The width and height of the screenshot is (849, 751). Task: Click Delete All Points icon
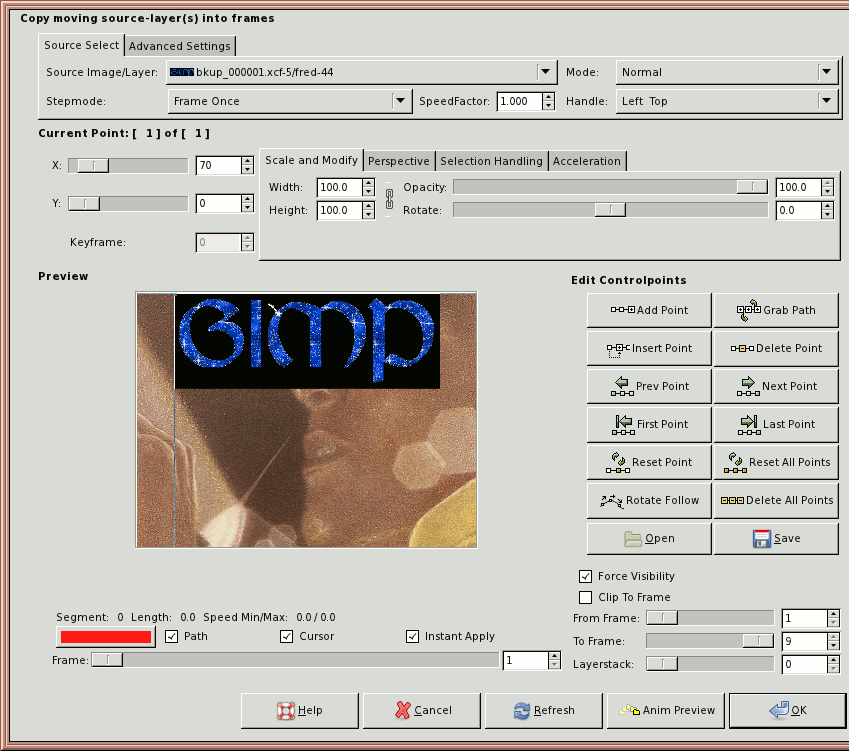click(732, 500)
